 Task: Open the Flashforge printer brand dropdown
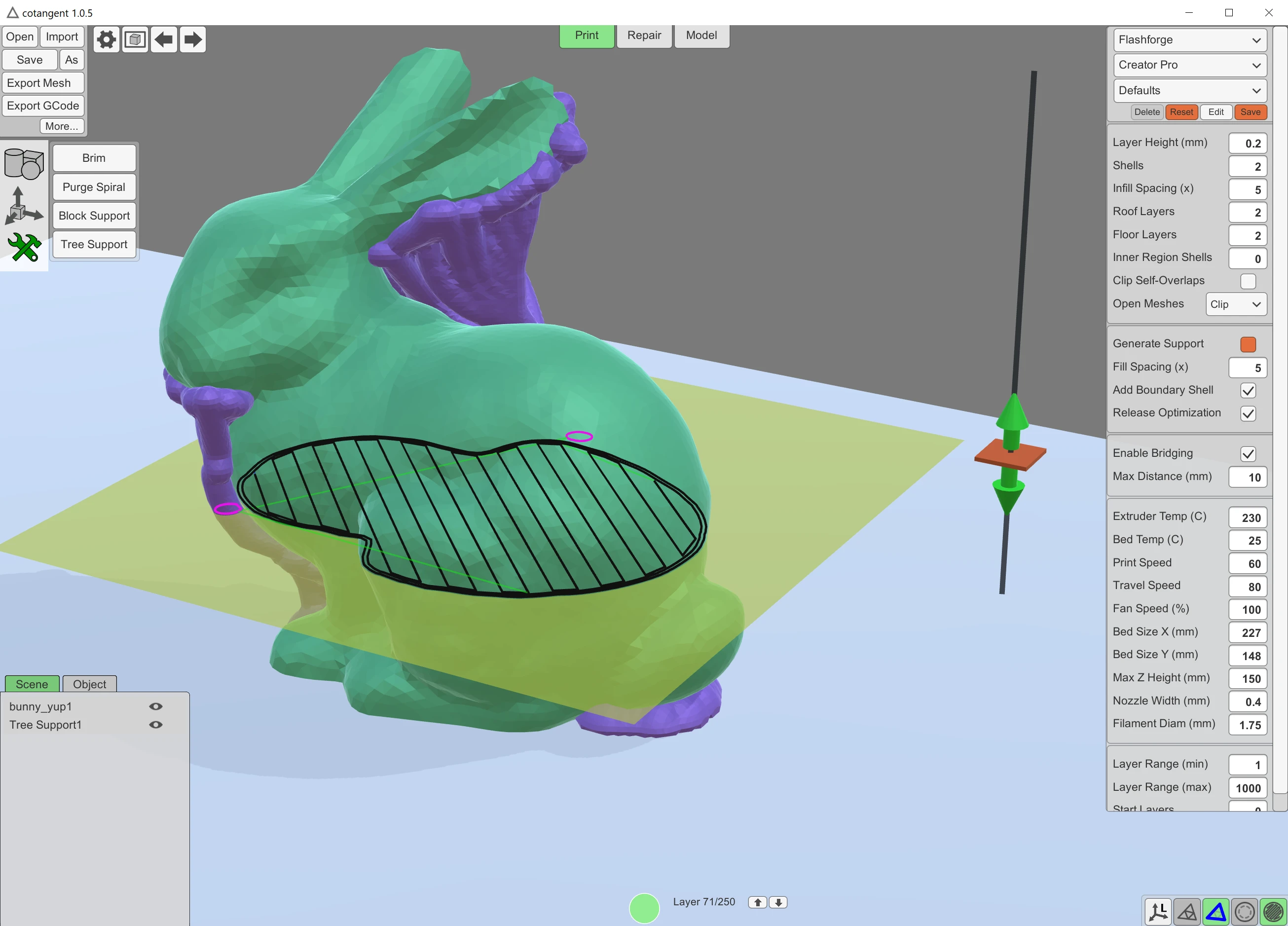(1189, 40)
